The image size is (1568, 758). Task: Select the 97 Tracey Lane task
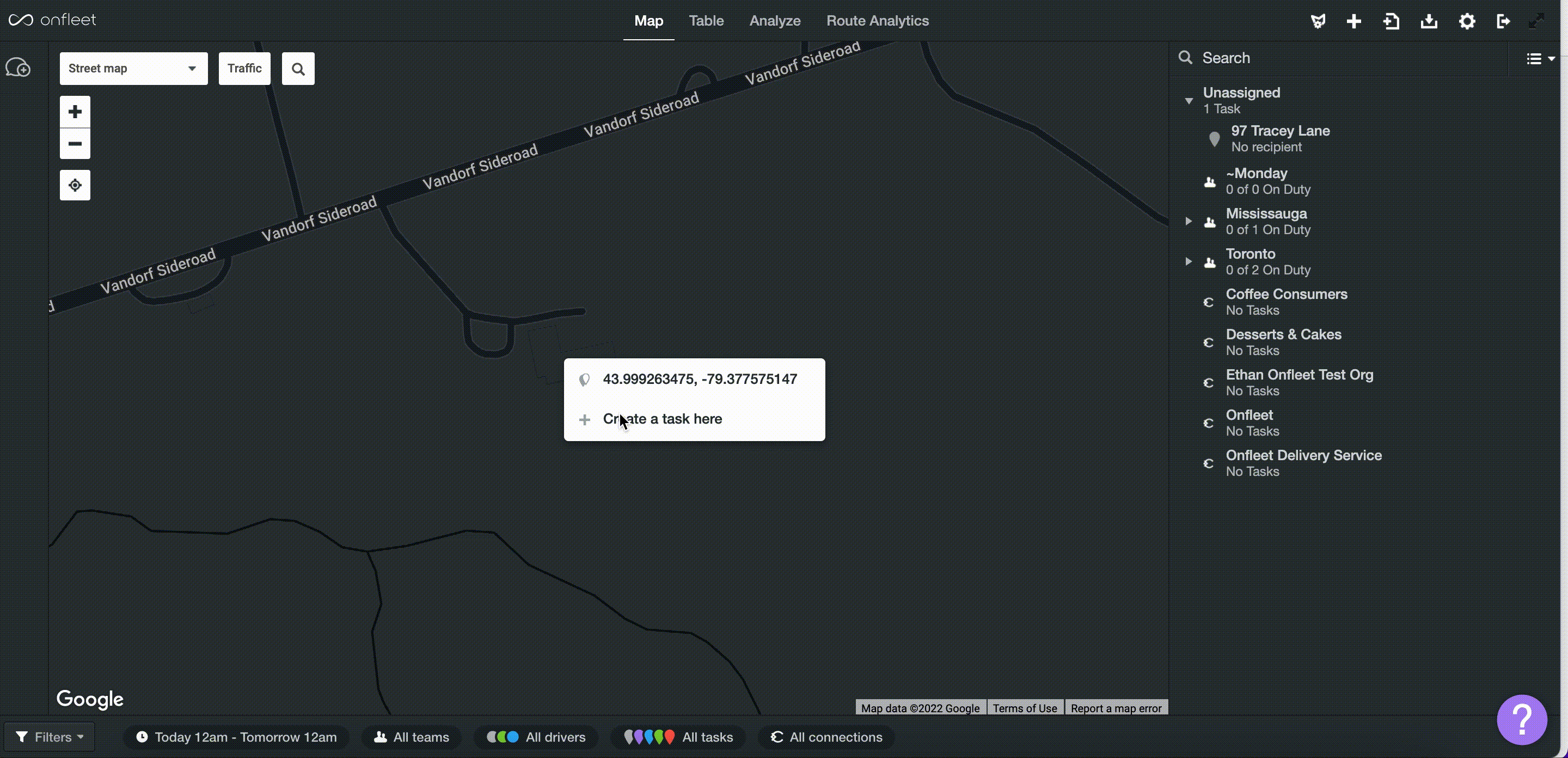[x=1363, y=139]
